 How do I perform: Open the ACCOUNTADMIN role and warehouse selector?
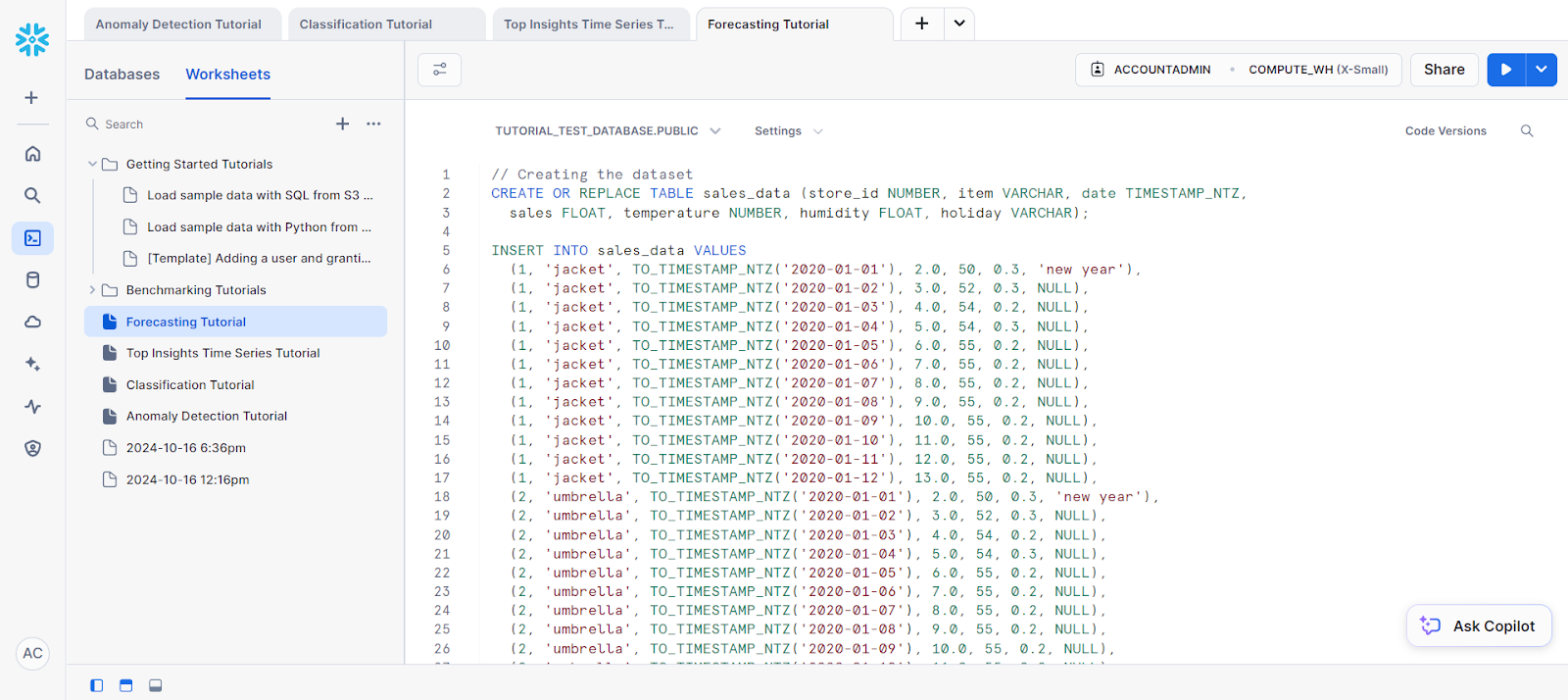pos(1239,70)
